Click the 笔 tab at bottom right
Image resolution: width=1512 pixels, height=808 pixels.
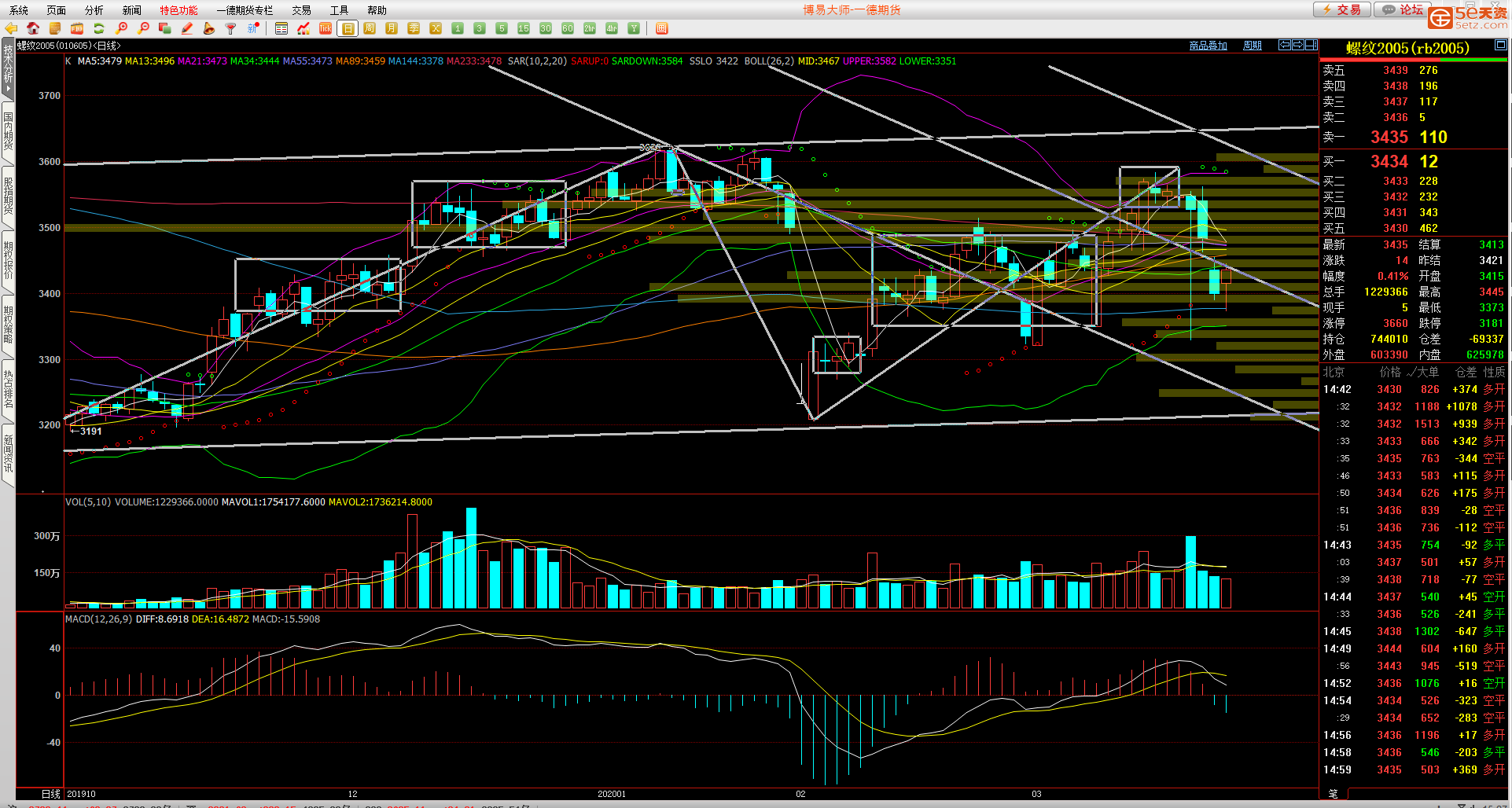(x=1333, y=793)
